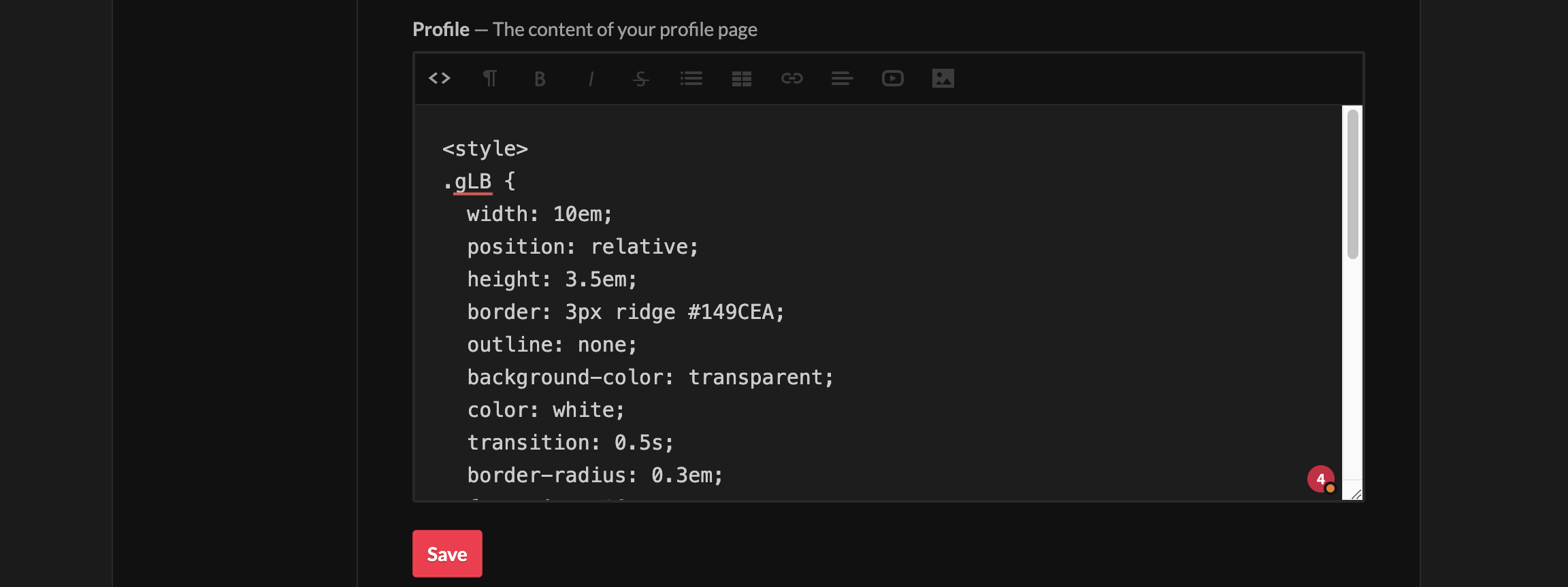Click the 'width: 10em;' line
This screenshot has width=1568, height=587.
click(540, 214)
